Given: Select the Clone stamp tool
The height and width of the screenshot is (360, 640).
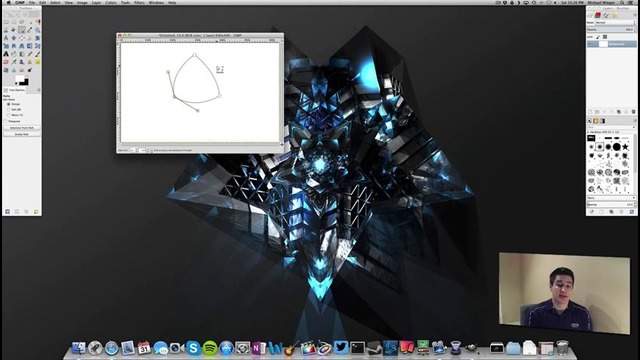Looking at the screenshot, I should coord(29,62).
